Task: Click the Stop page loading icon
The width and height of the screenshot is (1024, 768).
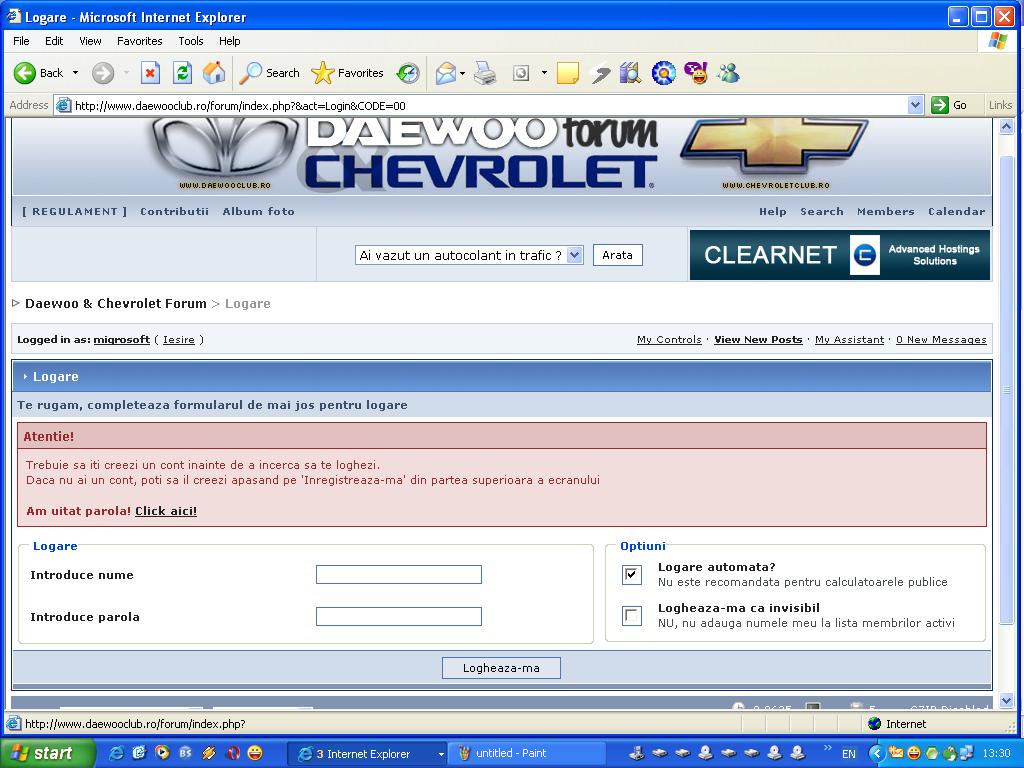Action: pyautogui.click(x=150, y=73)
